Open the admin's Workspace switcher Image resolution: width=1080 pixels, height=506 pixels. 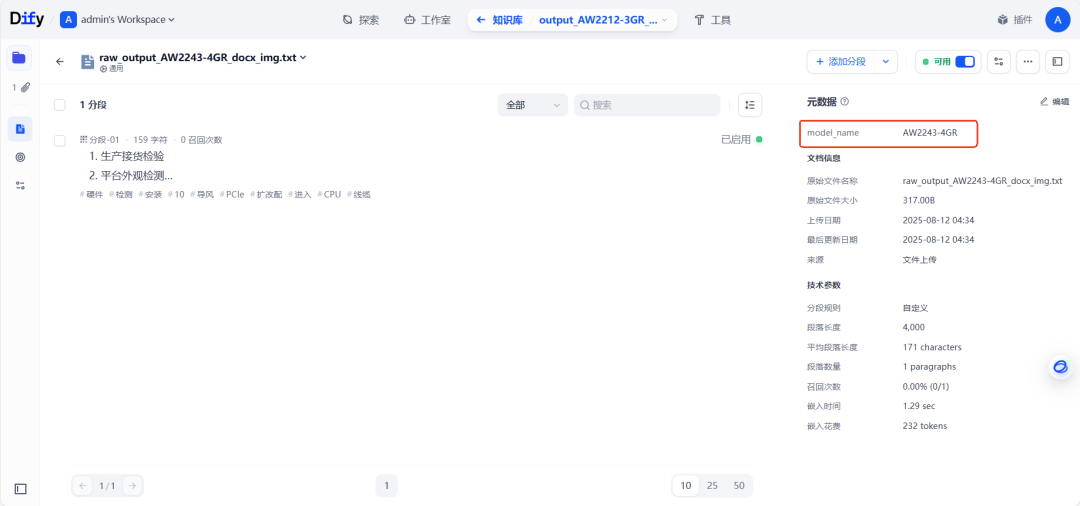click(118, 19)
